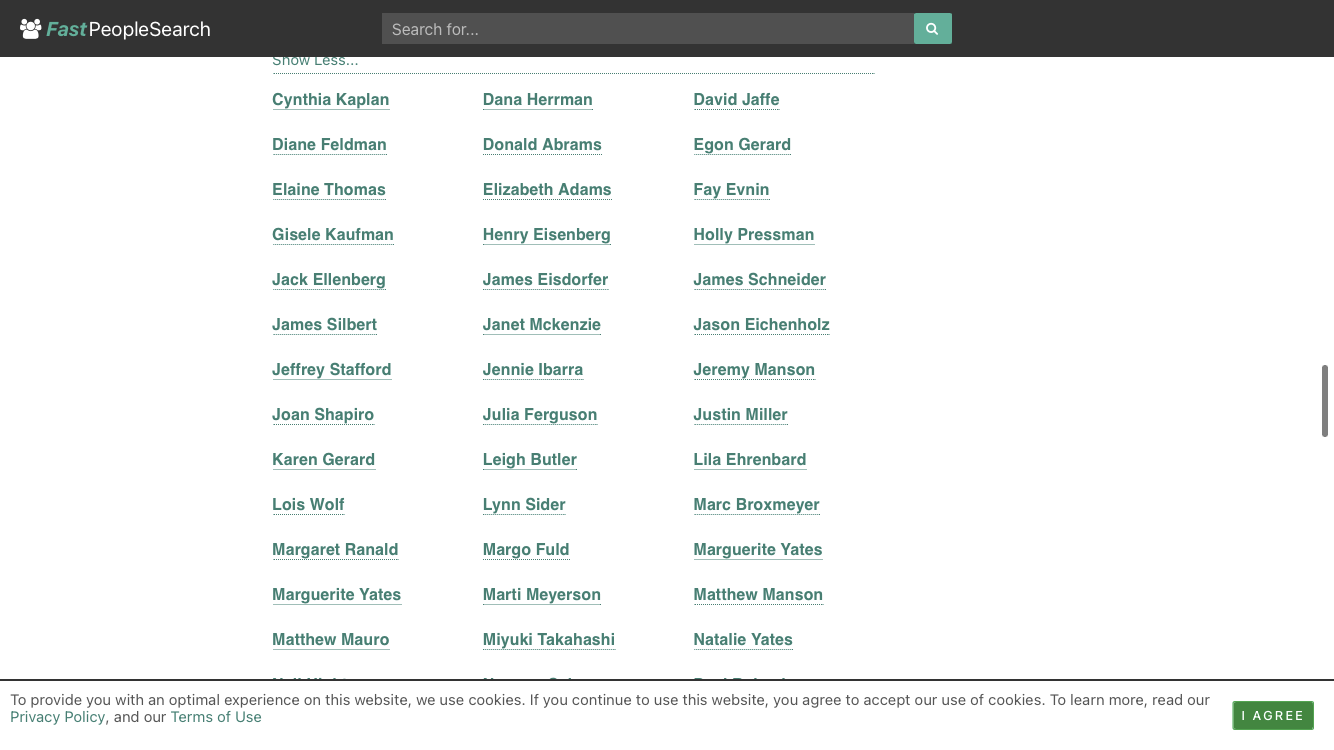Open the Matthew Manson entry
This screenshot has width=1334, height=750.
click(758, 594)
